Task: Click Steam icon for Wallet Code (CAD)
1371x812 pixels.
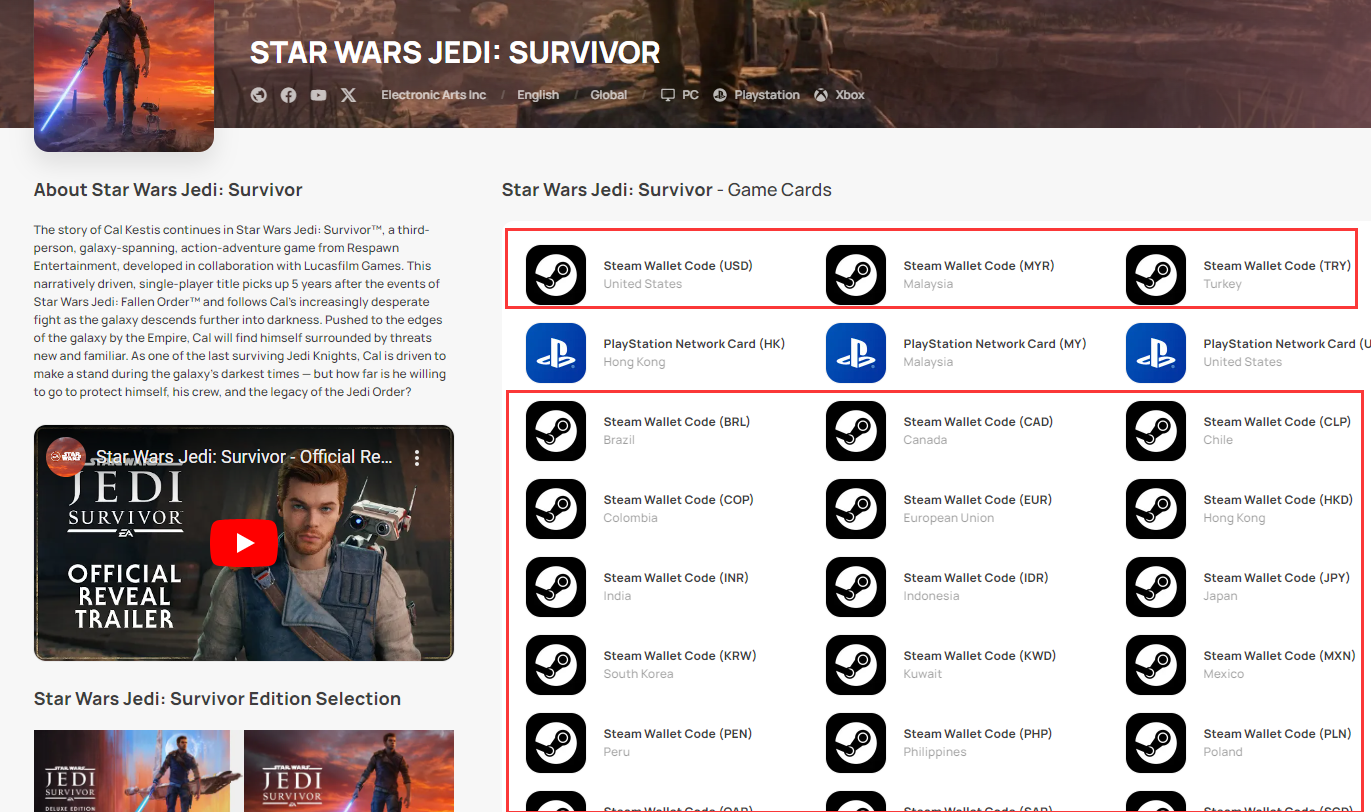Action: (856, 431)
